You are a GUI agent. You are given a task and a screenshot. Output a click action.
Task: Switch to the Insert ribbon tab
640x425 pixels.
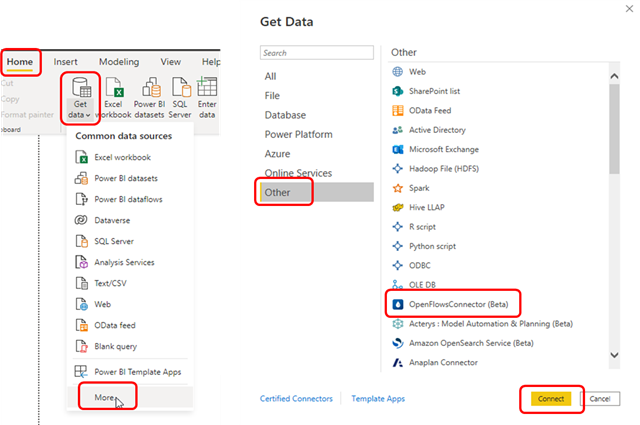(x=65, y=62)
